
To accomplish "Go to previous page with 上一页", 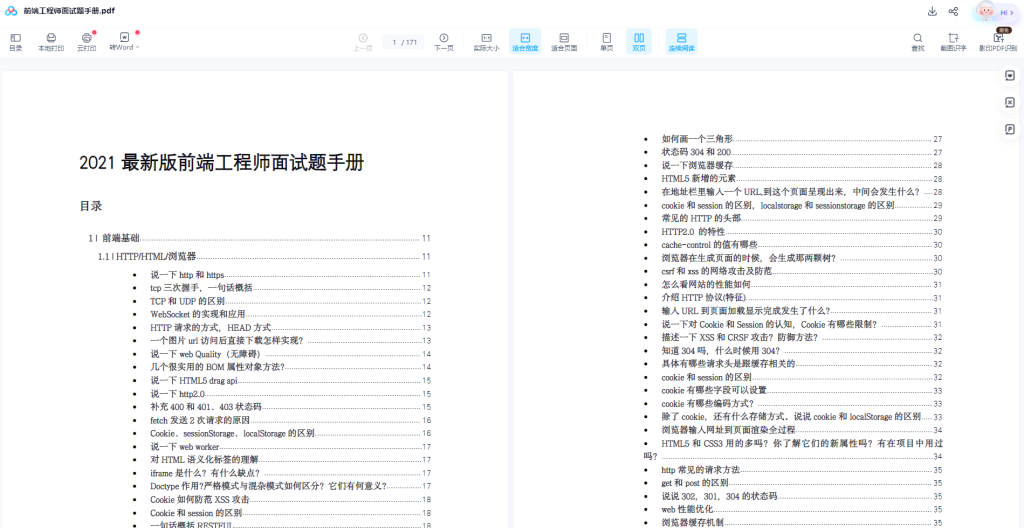I will (x=363, y=42).
